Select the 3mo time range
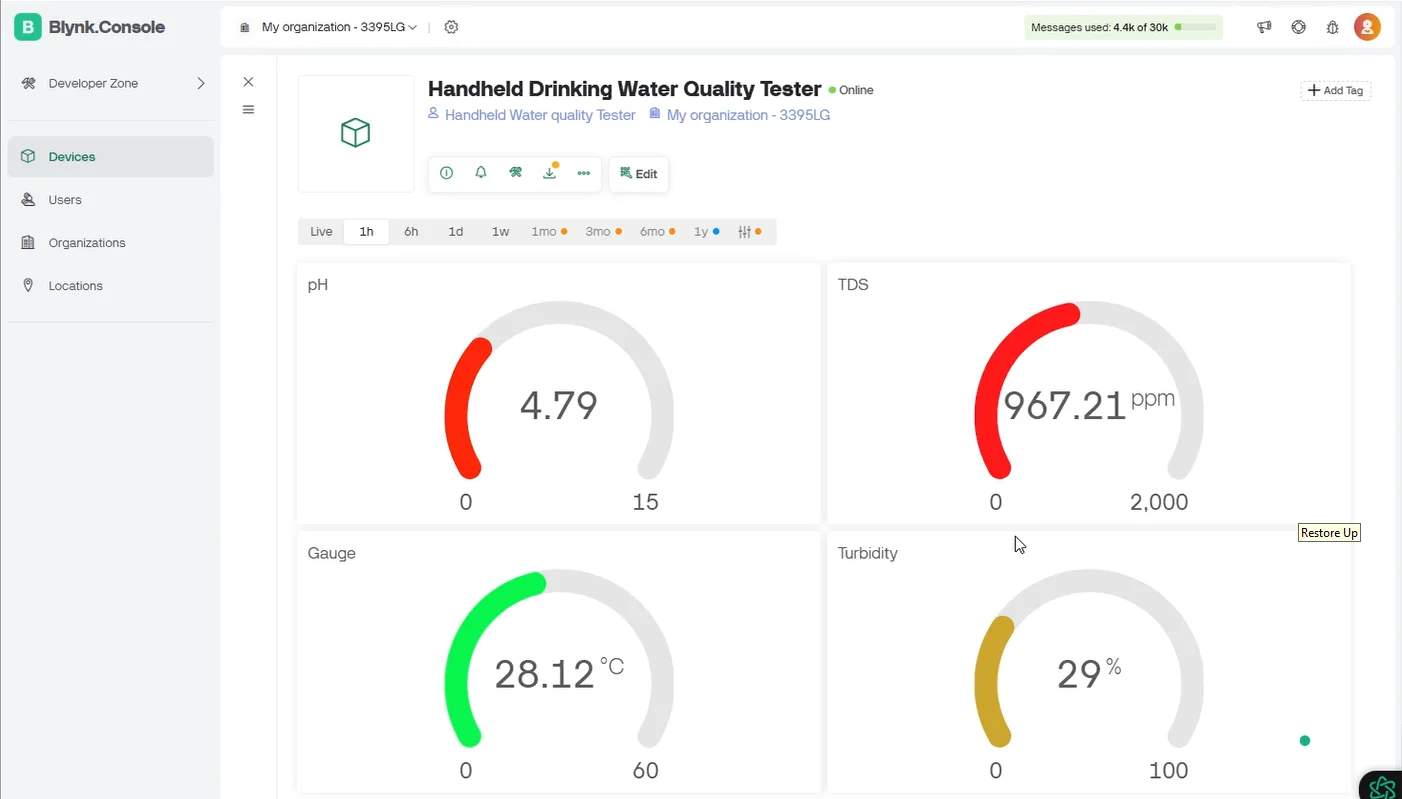This screenshot has height=799, width=1402. pos(603,232)
